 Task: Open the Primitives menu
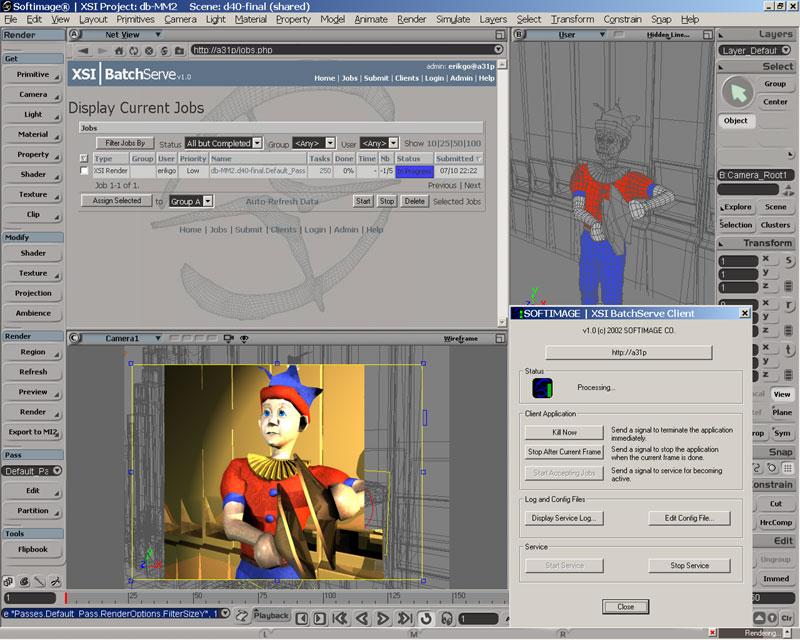pyautogui.click(x=135, y=19)
